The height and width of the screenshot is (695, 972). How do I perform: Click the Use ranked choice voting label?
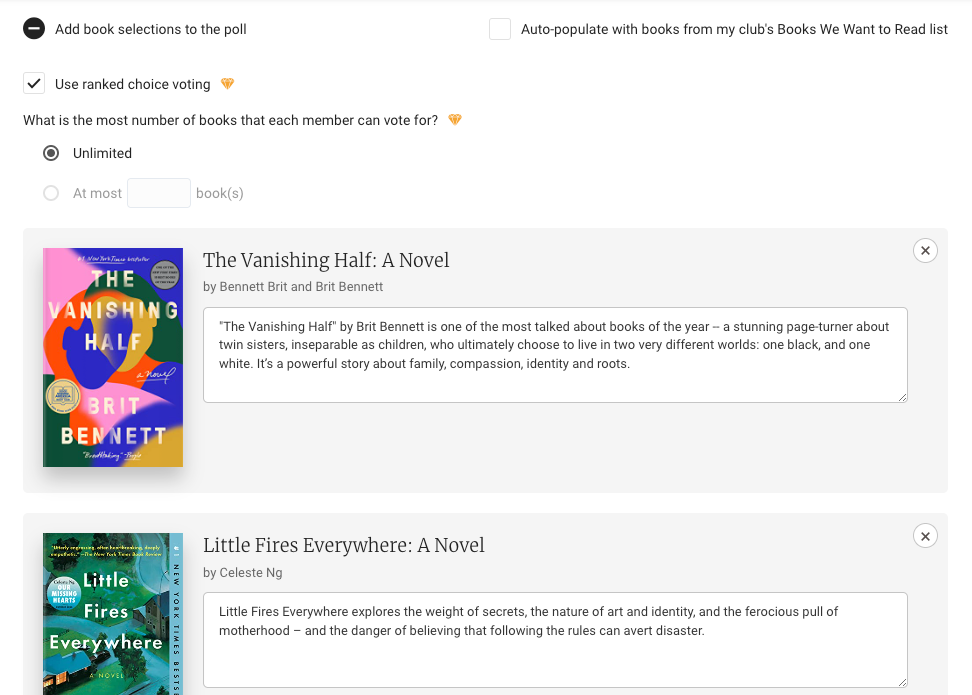tap(133, 84)
